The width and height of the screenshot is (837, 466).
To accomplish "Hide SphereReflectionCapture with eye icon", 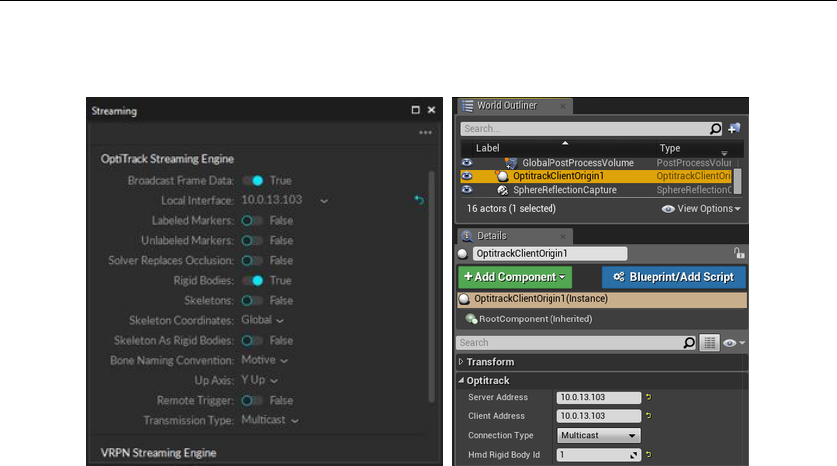I will (x=467, y=189).
